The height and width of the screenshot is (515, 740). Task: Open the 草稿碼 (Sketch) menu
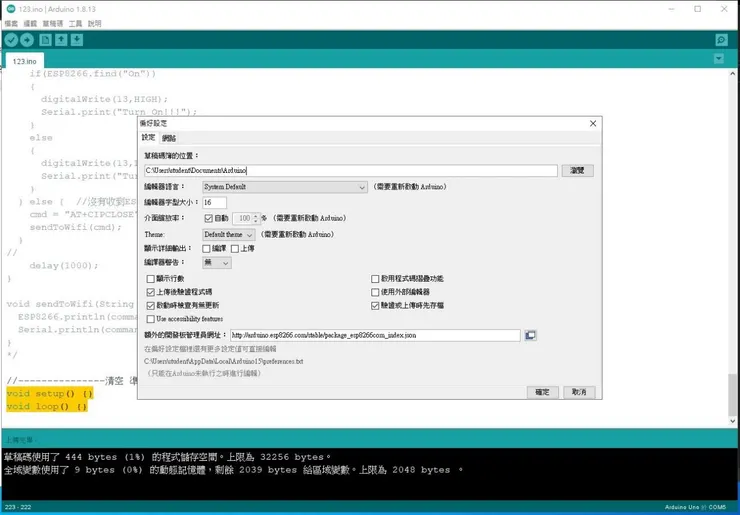52,23
